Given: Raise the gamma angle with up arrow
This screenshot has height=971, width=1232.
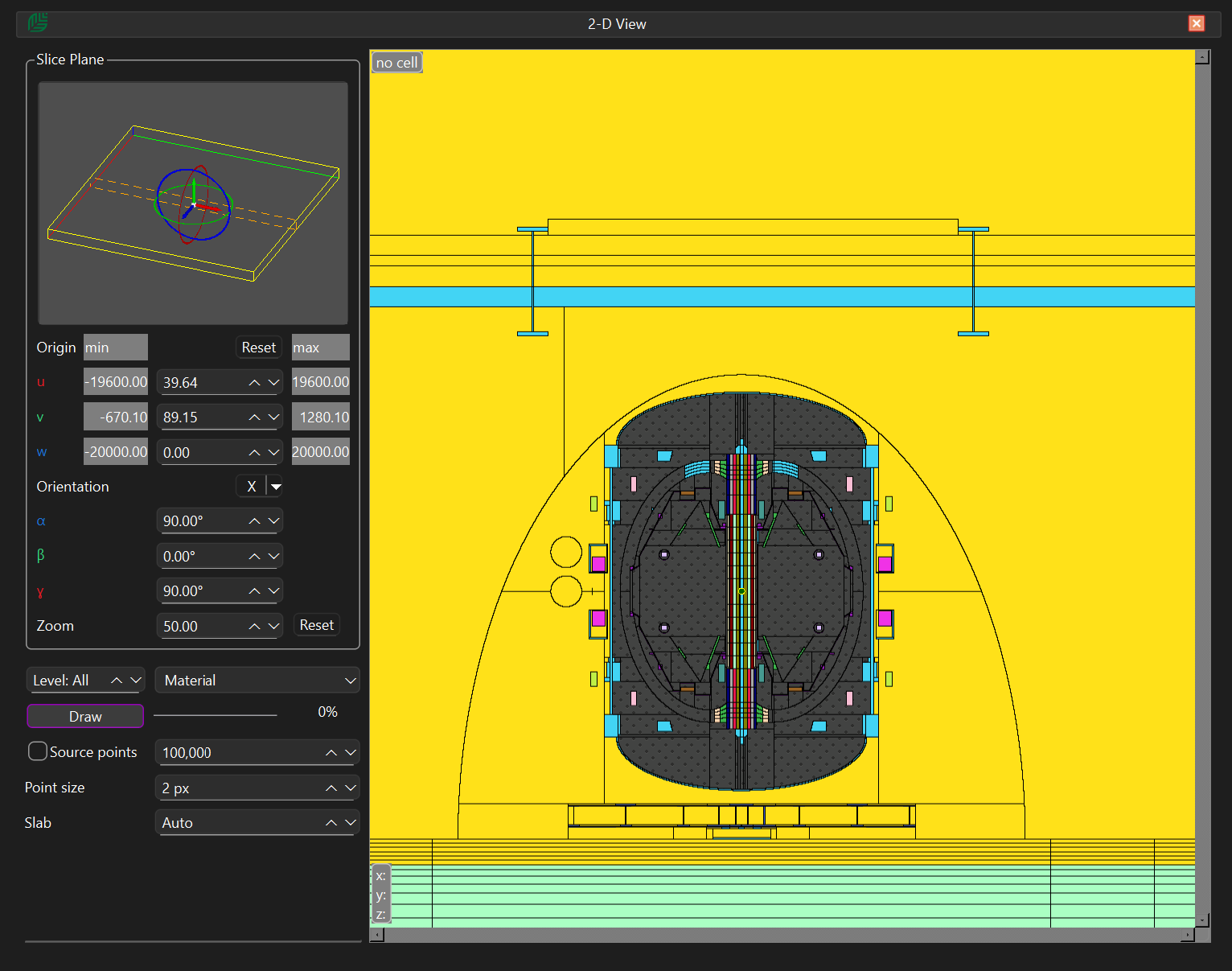Looking at the screenshot, I should [x=254, y=591].
